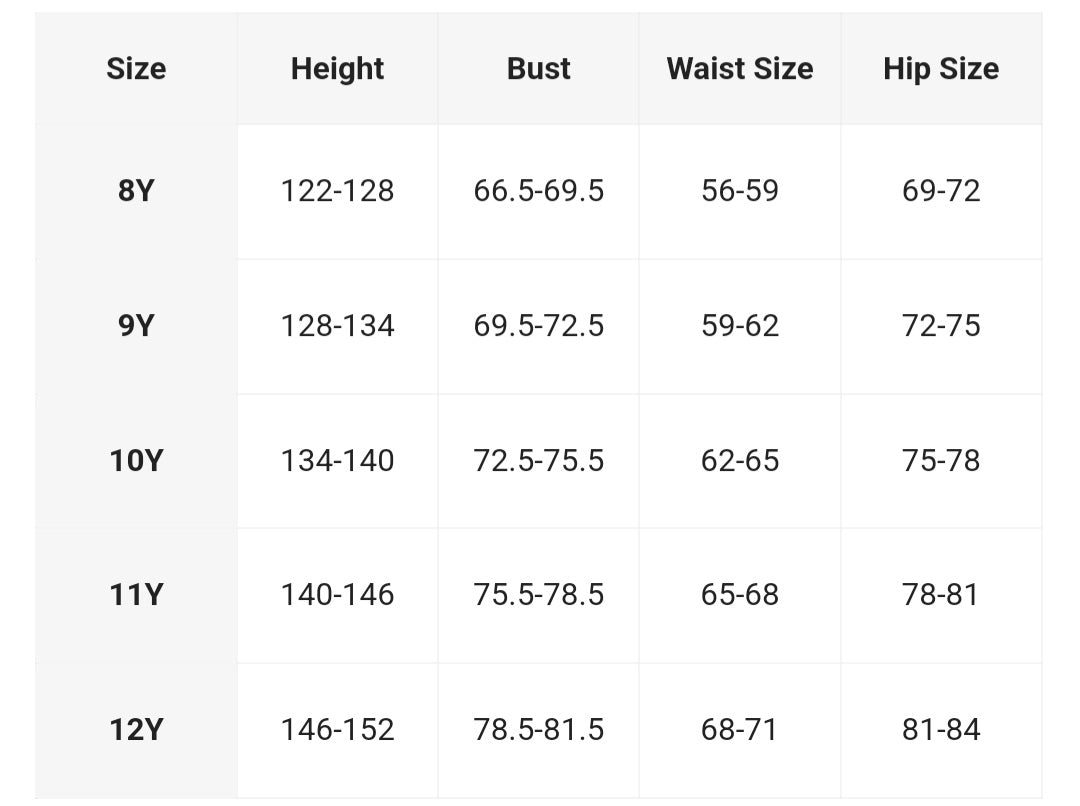Select the 9Y size row label
Screen dimensions: 1080x806
pyautogui.click(x=136, y=326)
